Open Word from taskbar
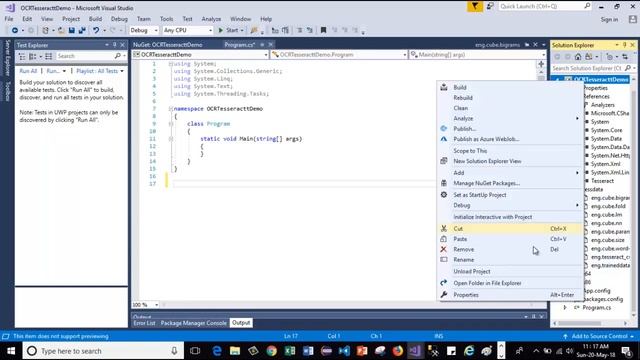Screen dimensions: 640x360 tap(308, 351)
